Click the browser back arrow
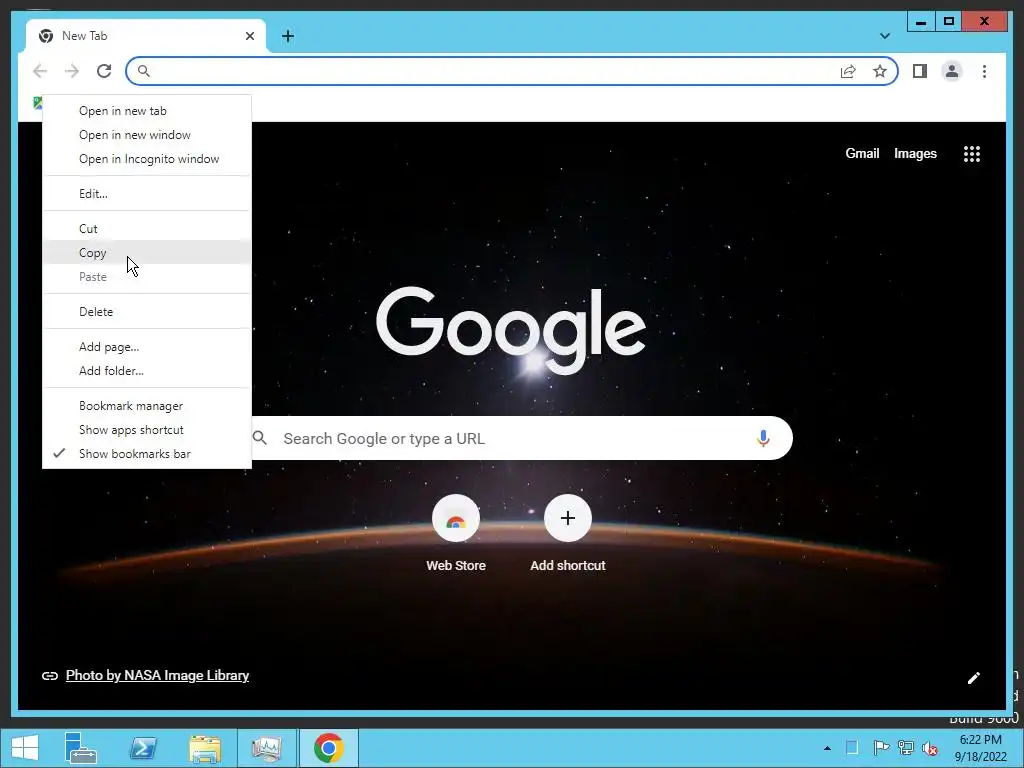 pyautogui.click(x=40, y=71)
